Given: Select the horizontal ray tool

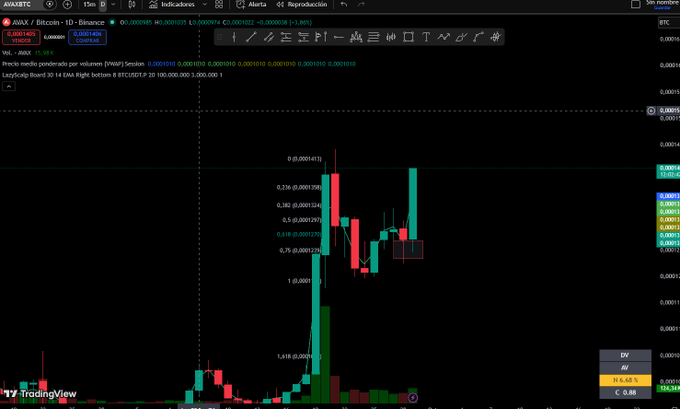Looking at the screenshot, I should coord(339,37).
